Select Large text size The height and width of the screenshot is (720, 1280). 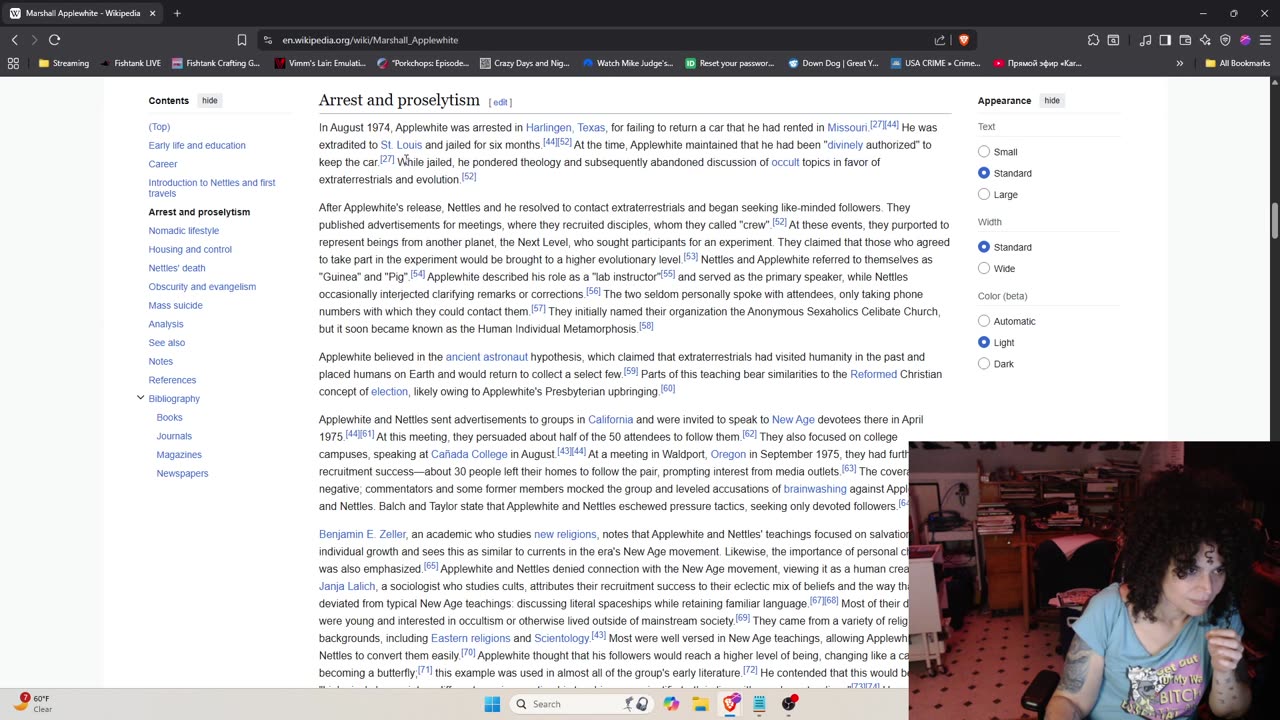[984, 194]
